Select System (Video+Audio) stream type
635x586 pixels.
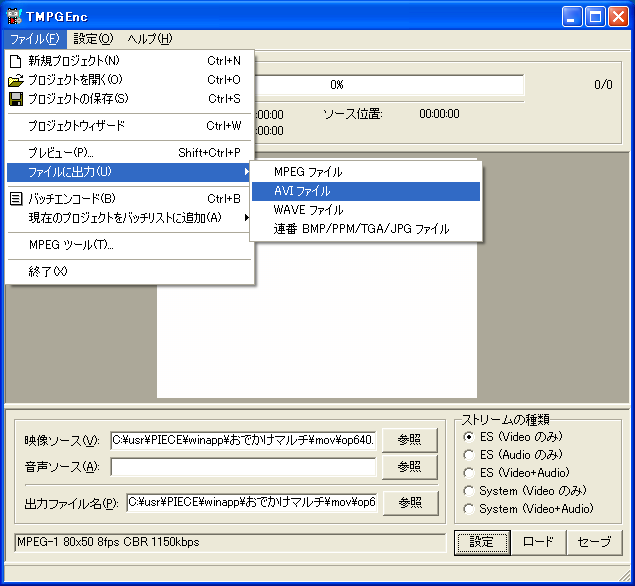pyautogui.click(x=469, y=509)
